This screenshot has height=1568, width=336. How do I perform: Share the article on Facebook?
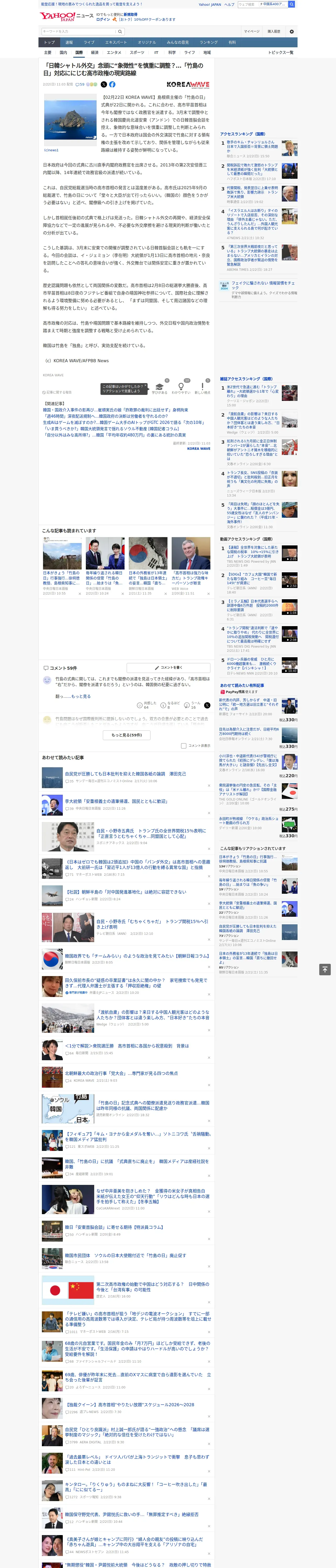point(112,85)
